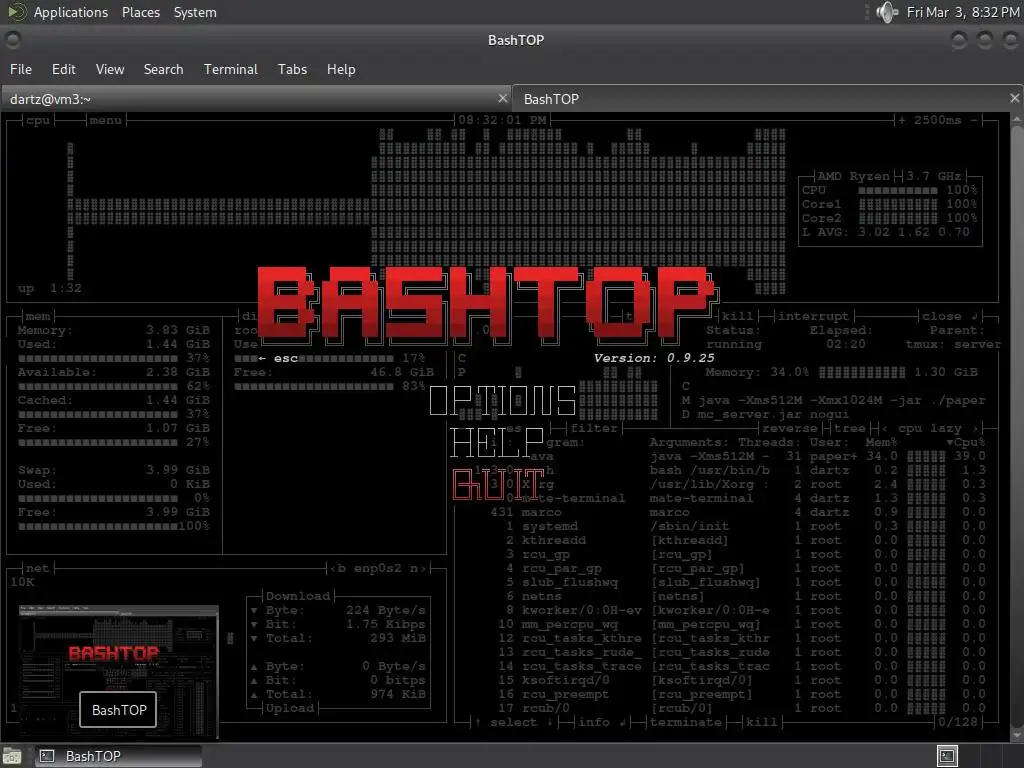
Task: Close the dartz@vm3:~ tab
Action: tap(502, 99)
